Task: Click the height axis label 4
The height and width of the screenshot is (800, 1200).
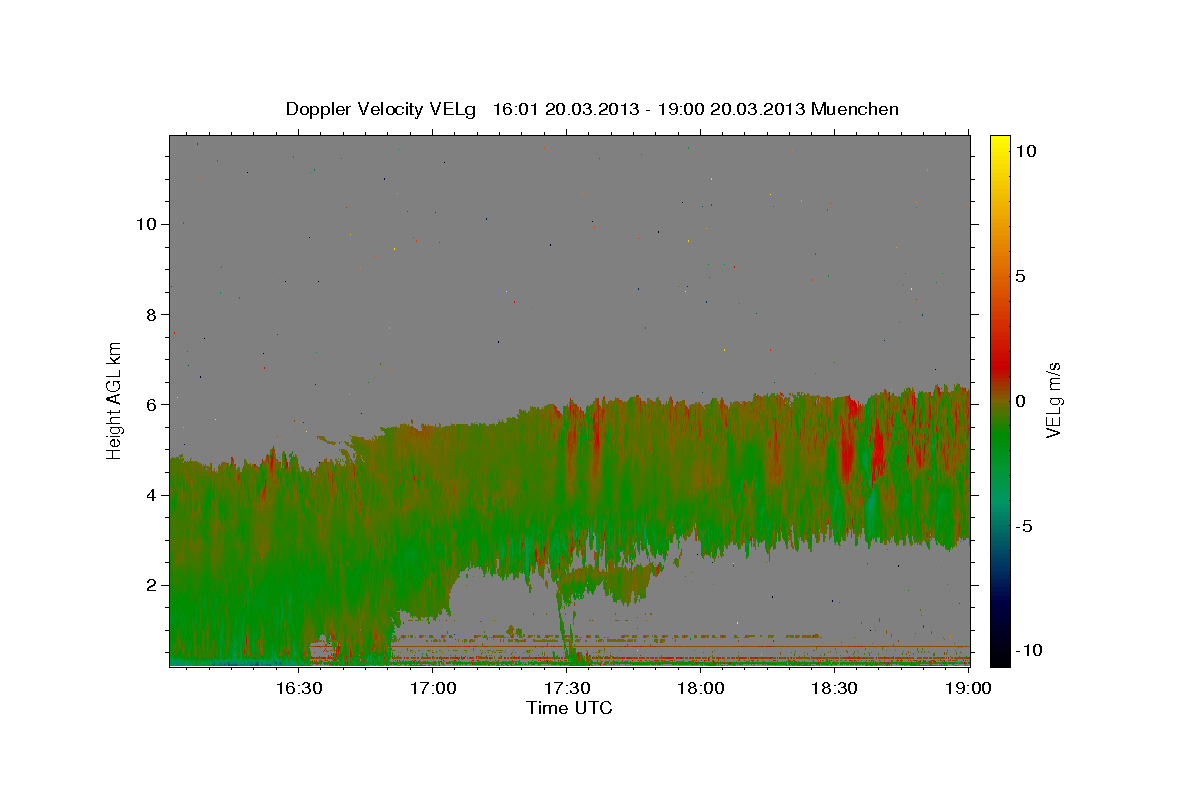Action: pyautogui.click(x=151, y=495)
